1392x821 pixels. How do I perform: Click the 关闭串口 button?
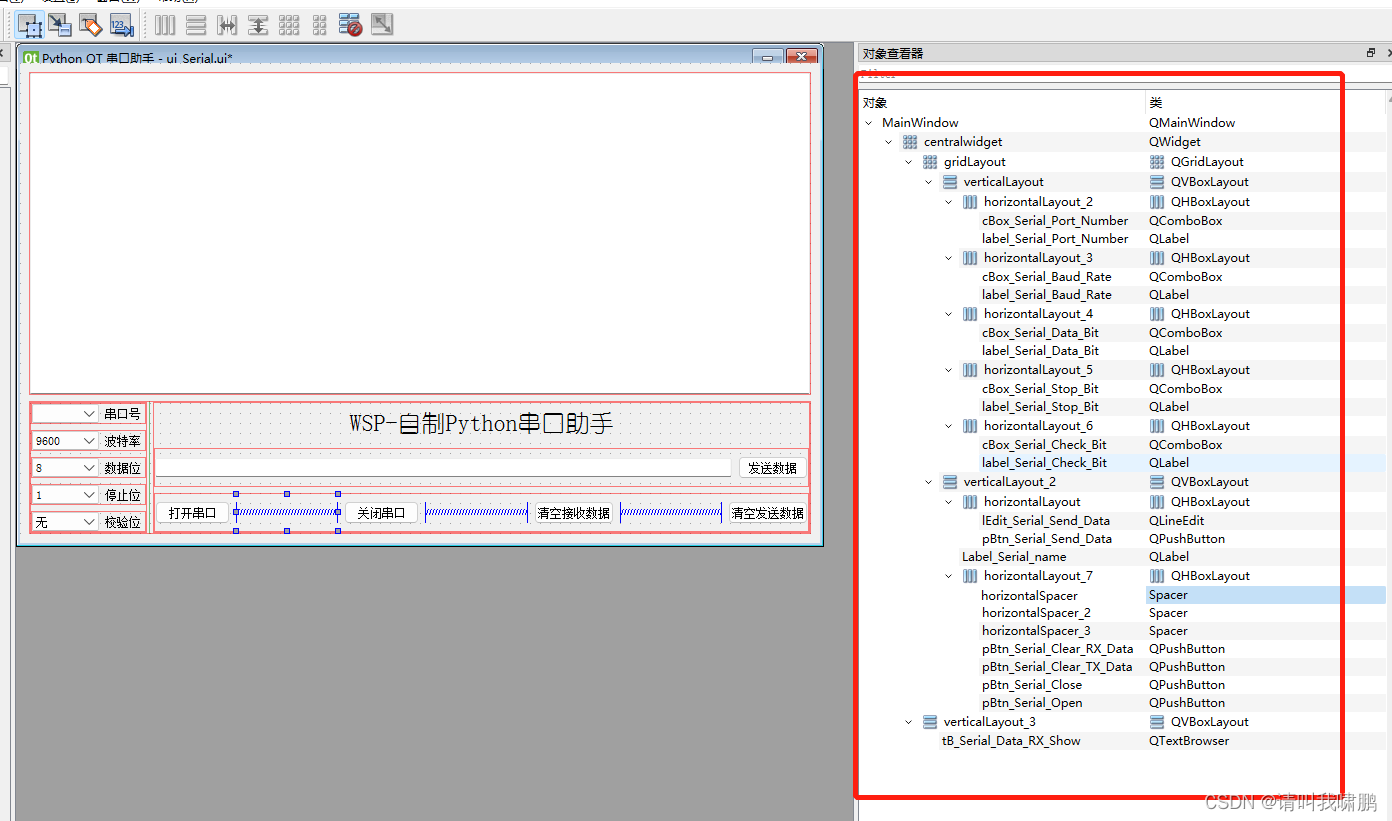click(381, 513)
